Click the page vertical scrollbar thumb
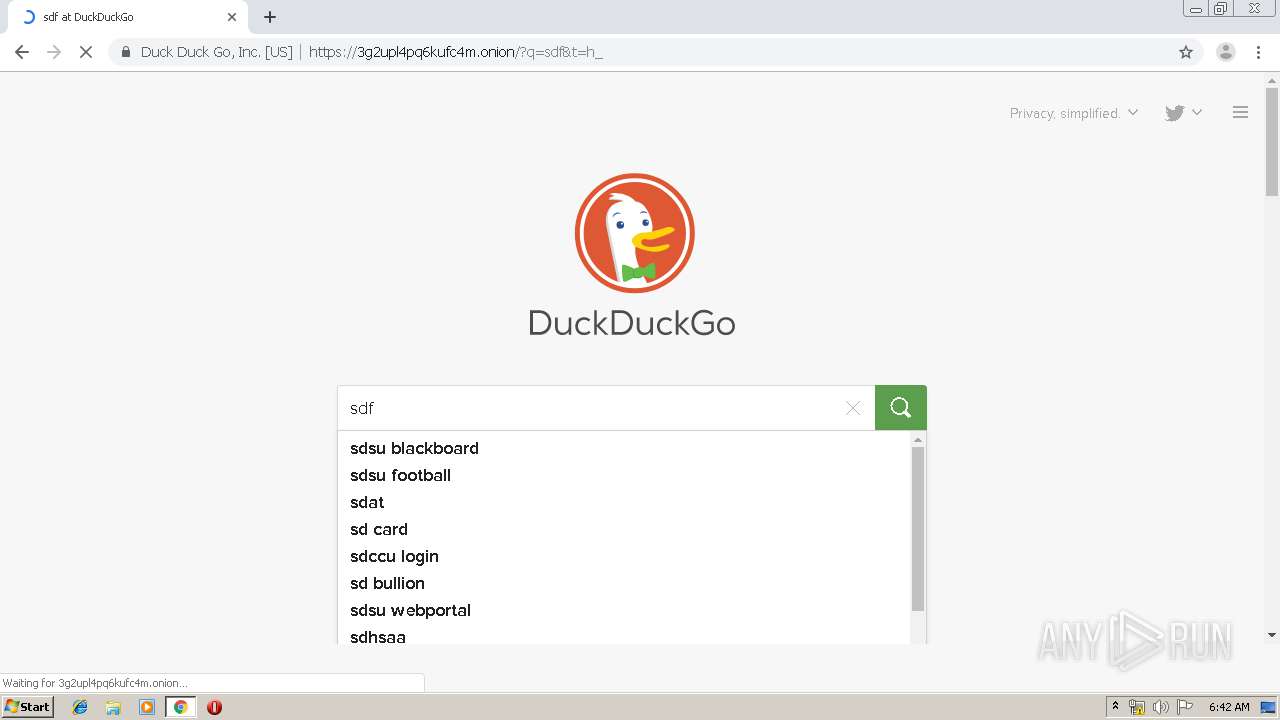1280x720 pixels. tap(1272, 142)
